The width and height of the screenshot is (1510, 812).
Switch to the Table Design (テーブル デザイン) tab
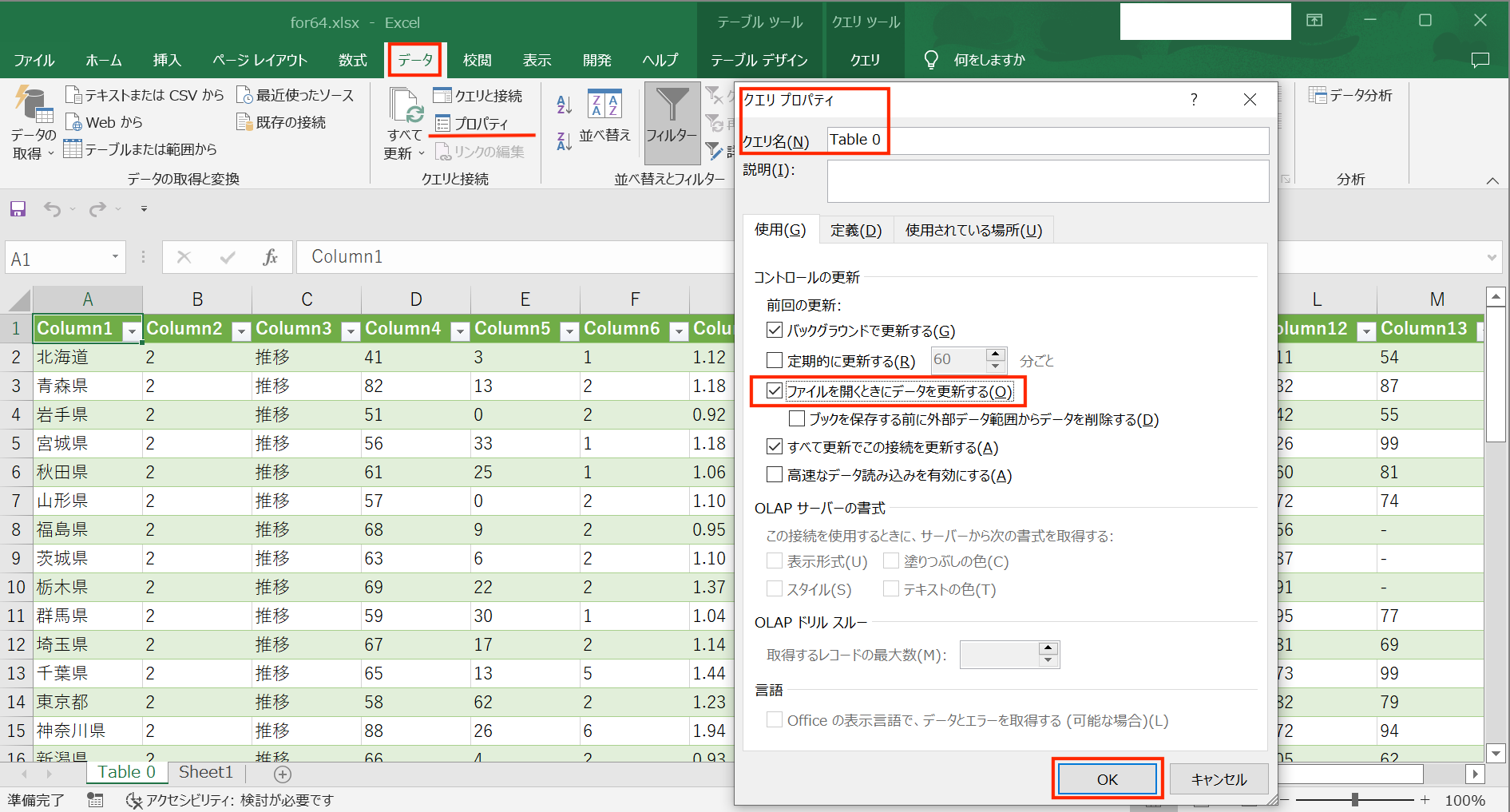pyautogui.click(x=759, y=60)
